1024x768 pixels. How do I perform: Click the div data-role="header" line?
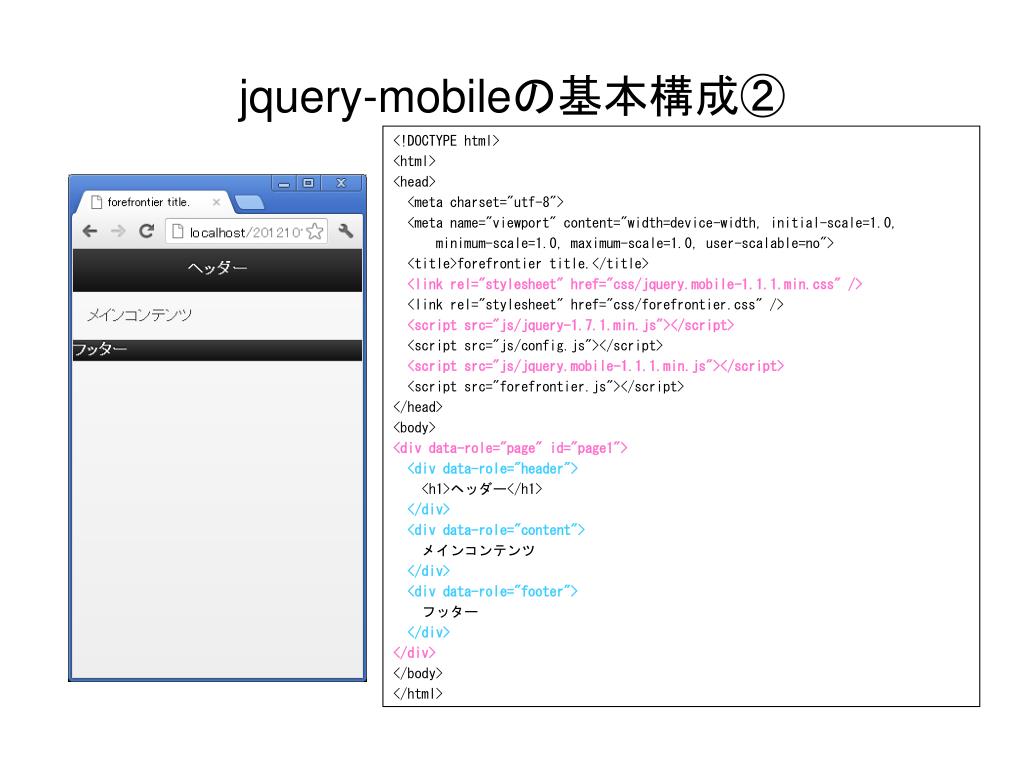tap(492, 469)
